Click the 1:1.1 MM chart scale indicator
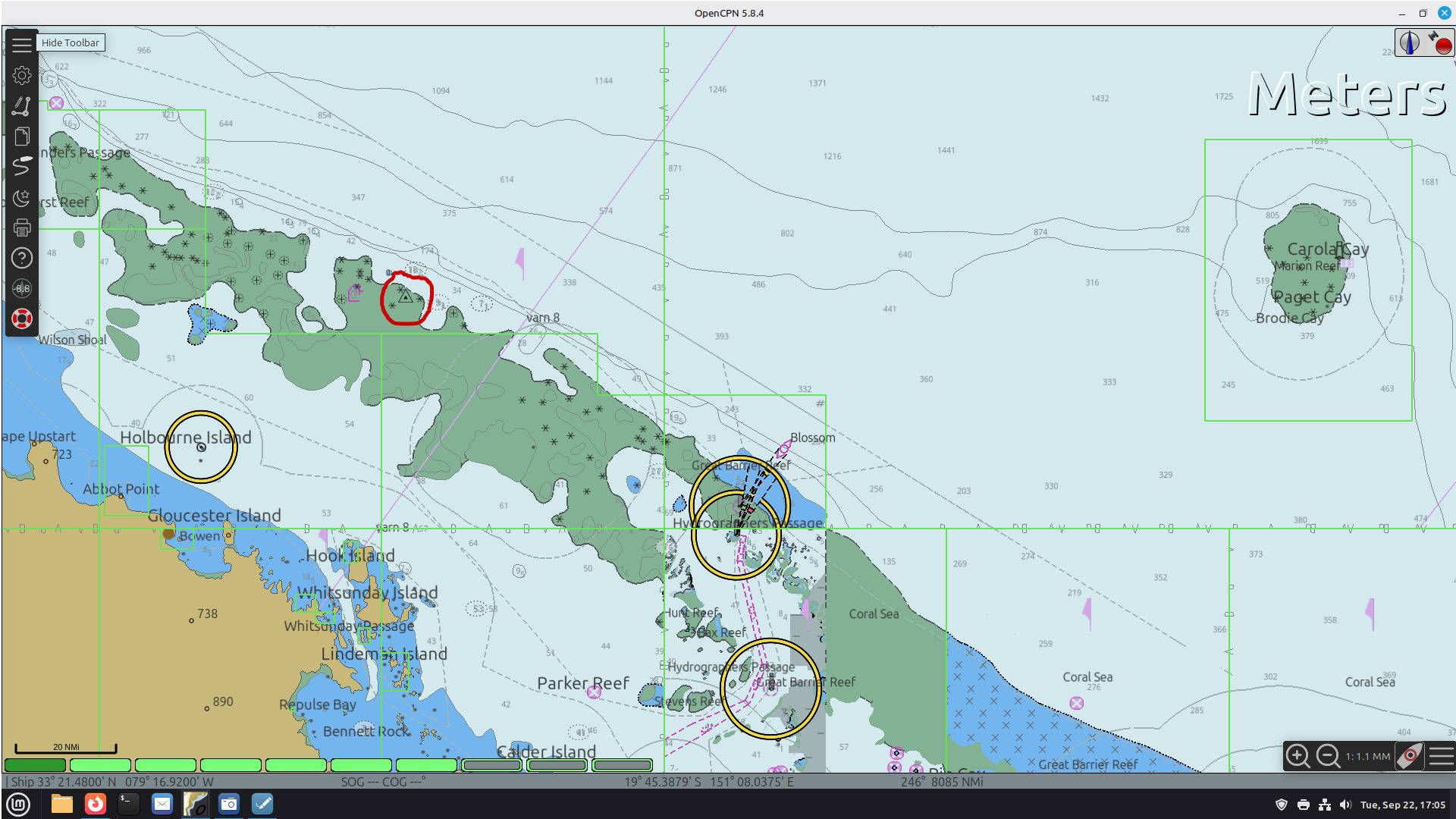The image size is (1456, 819). (x=1368, y=756)
